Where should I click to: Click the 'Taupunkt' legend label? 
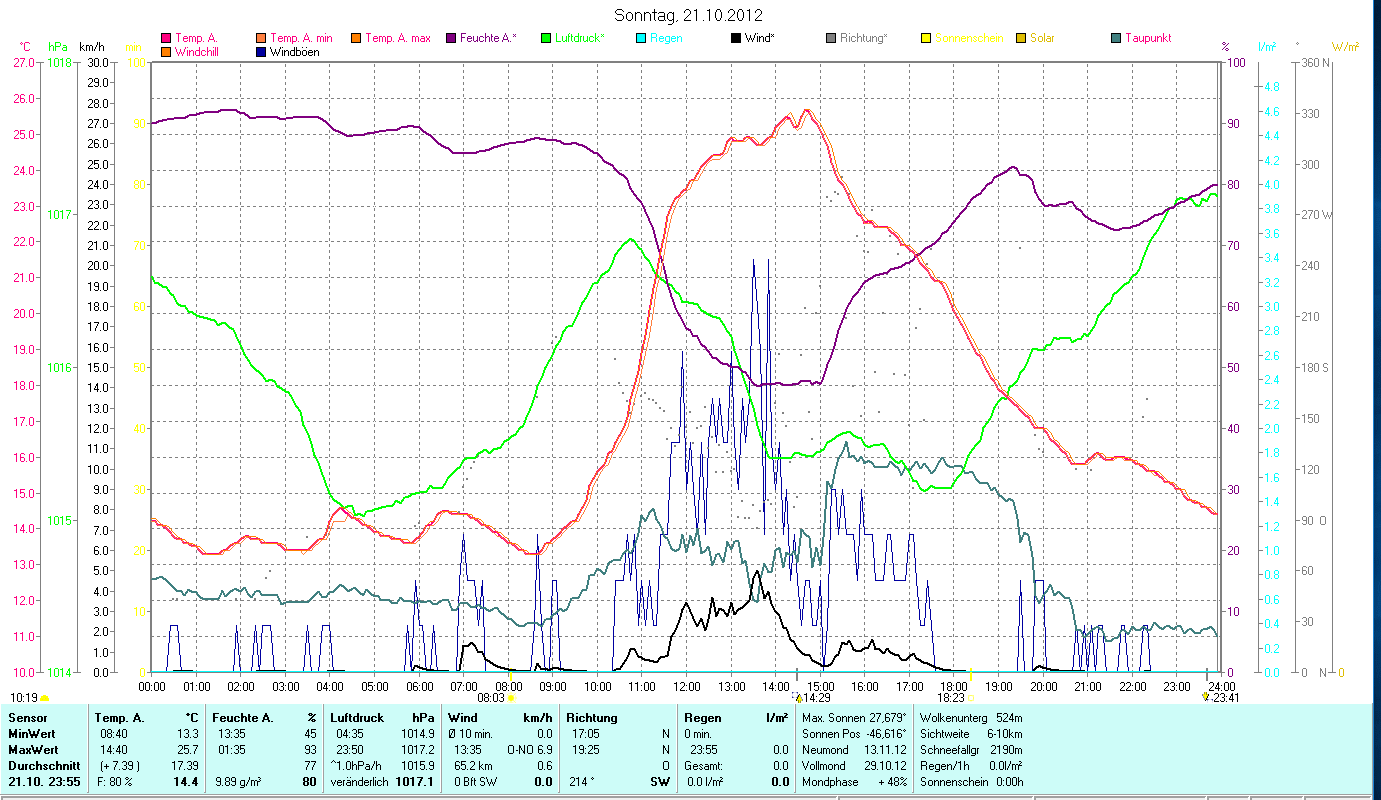coord(1148,38)
